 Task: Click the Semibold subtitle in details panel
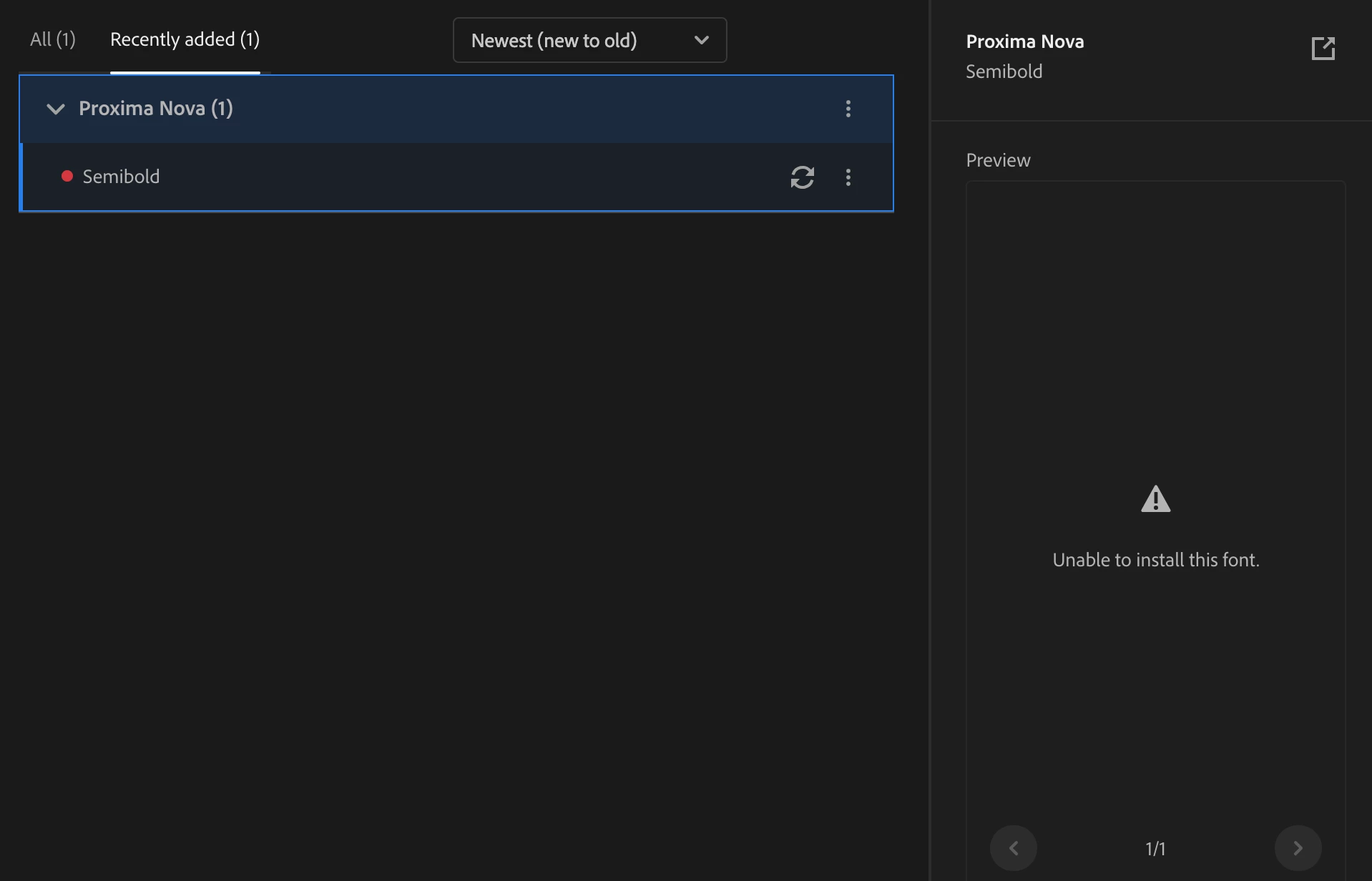click(1004, 72)
